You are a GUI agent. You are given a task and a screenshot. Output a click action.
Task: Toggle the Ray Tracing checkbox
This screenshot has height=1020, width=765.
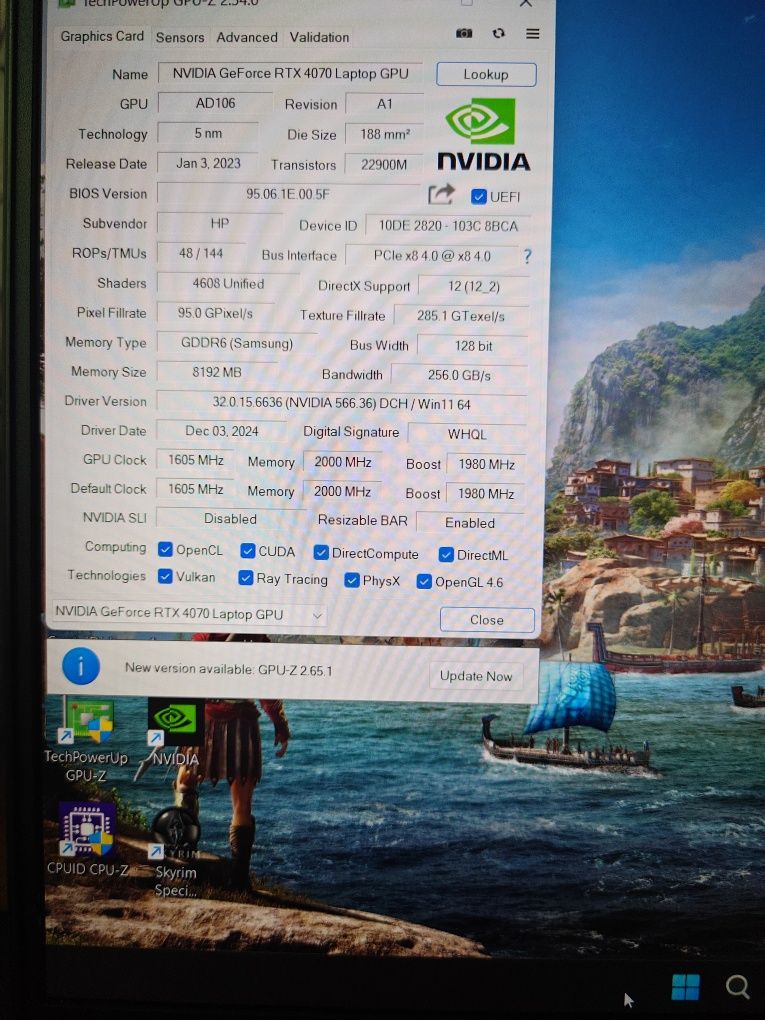[245, 578]
